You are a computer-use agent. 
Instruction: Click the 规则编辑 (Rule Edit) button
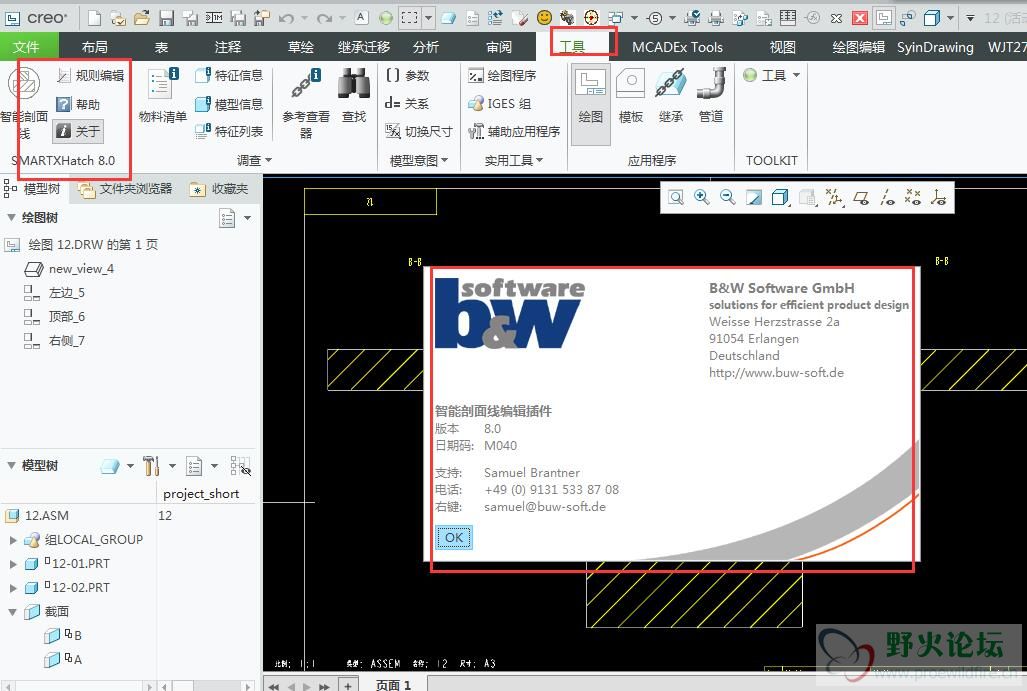(90, 75)
